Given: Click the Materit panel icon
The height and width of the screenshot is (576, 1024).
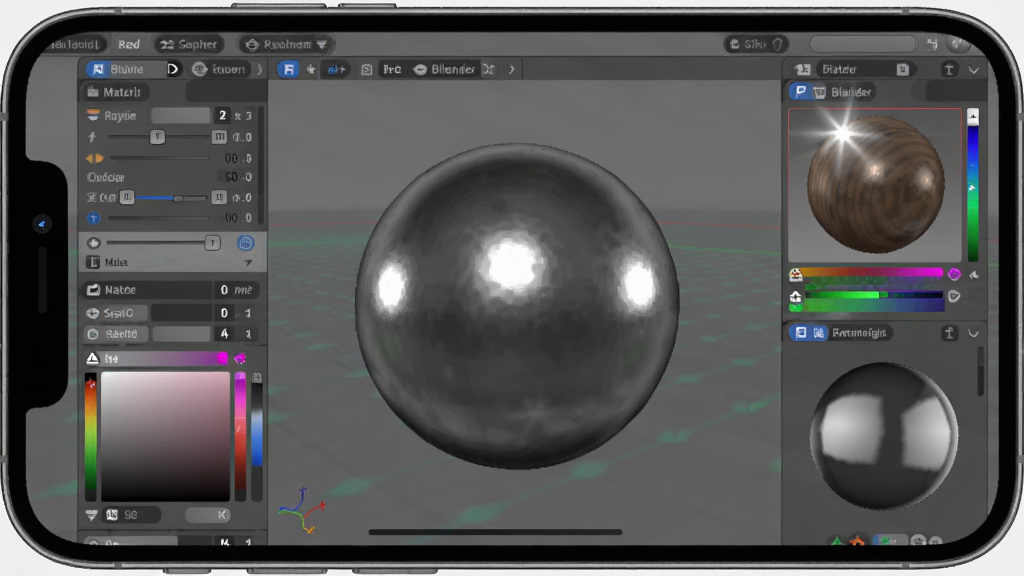Looking at the screenshot, I should tap(93, 92).
